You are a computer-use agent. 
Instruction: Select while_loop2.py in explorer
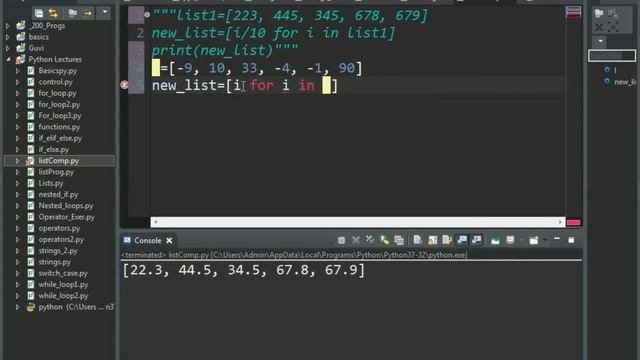tap(63, 296)
